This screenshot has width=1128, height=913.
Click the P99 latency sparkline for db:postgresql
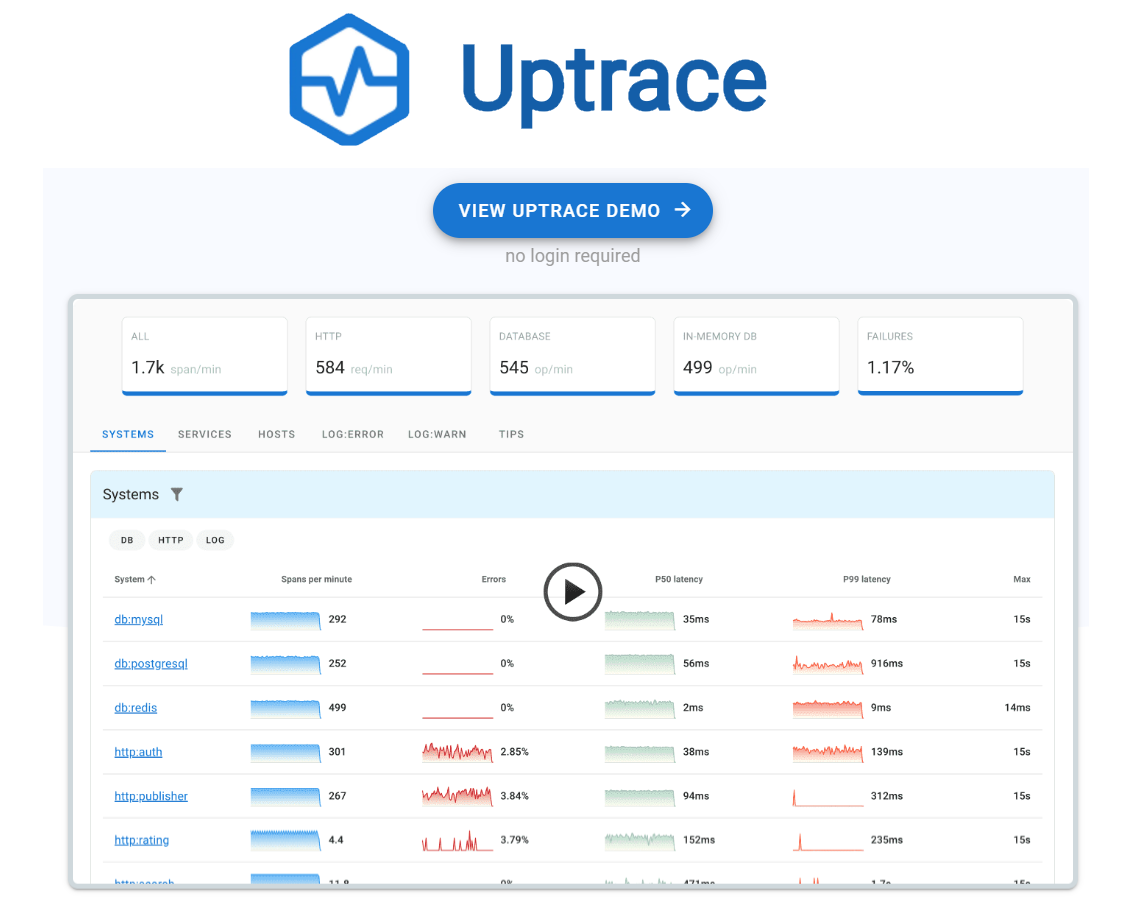point(827,663)
